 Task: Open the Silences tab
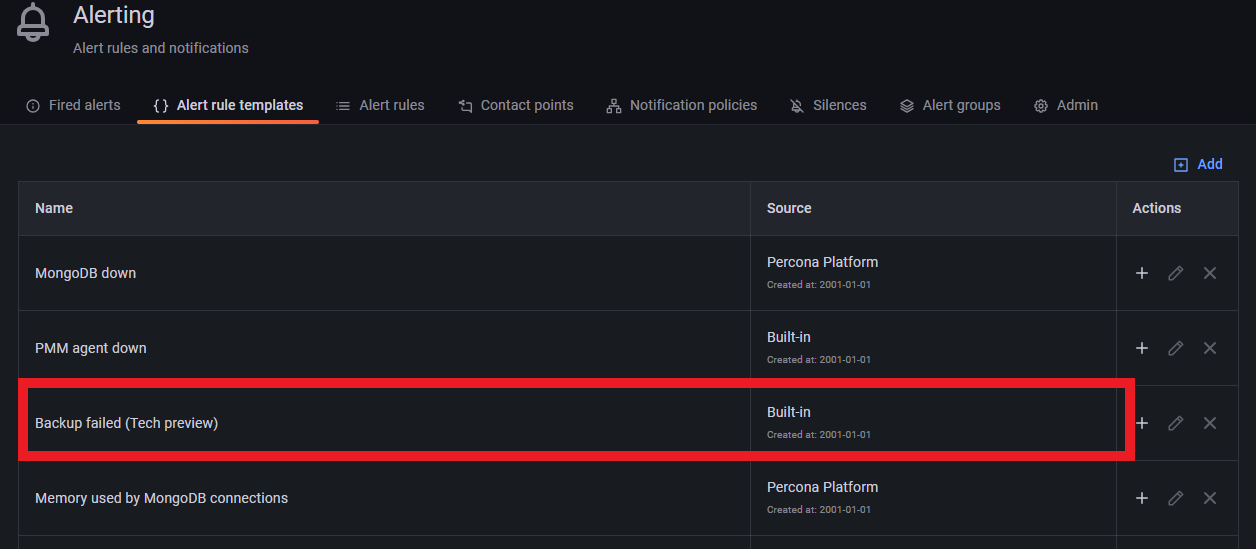pyautogui.click(x=828, y=105)
